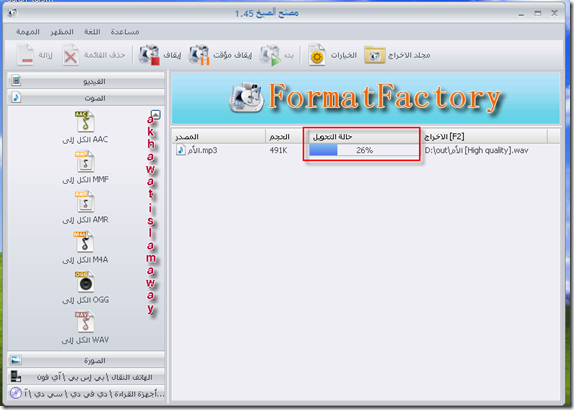Expand the Video (الفيديو) category panel
The image size is (574, 410).
[86, 81]
